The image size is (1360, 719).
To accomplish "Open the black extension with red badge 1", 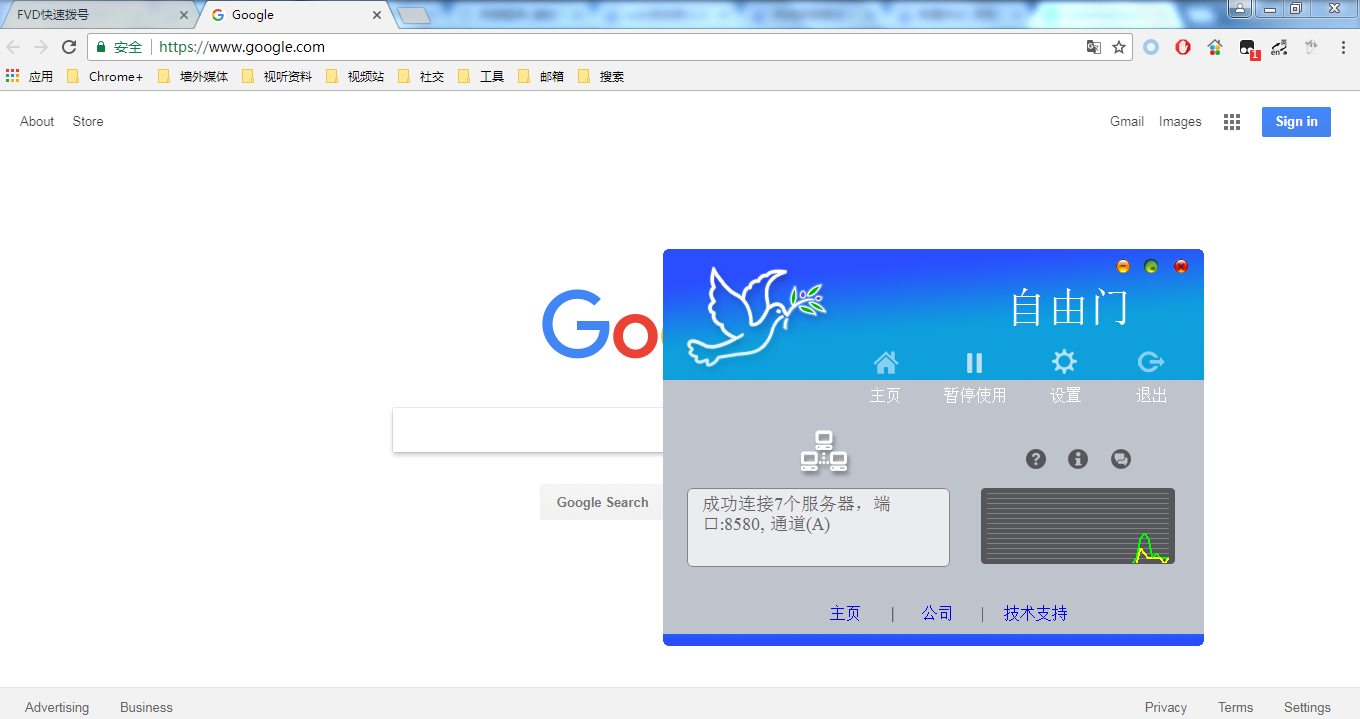I will click(1247, 48).
